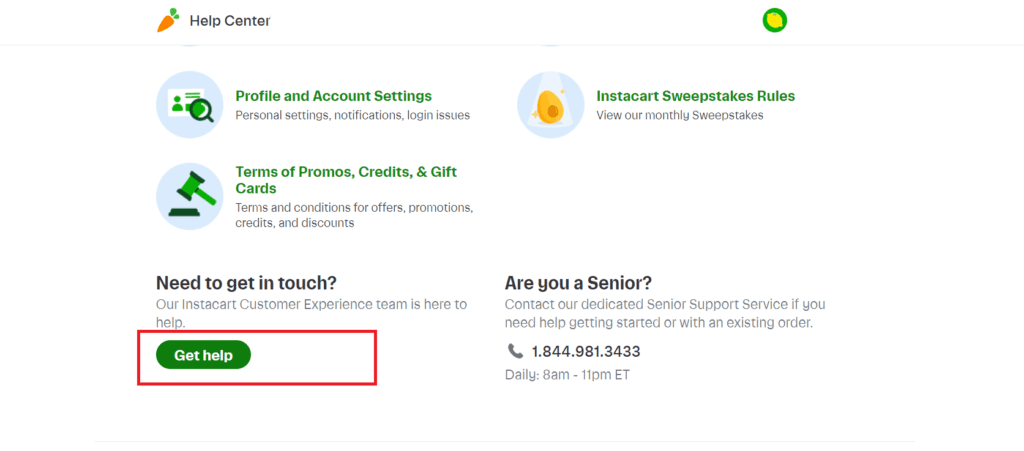Click the green gavel Terms icon
This screenshot has width=1024, height=451.
[190, 196]
